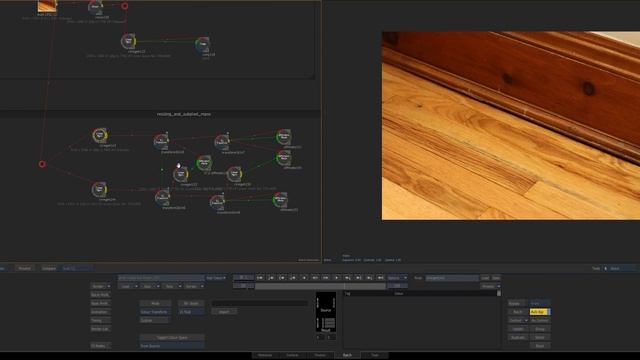640x360 pixels.
Task: Click the current frame number field
Action: [243, 278]
